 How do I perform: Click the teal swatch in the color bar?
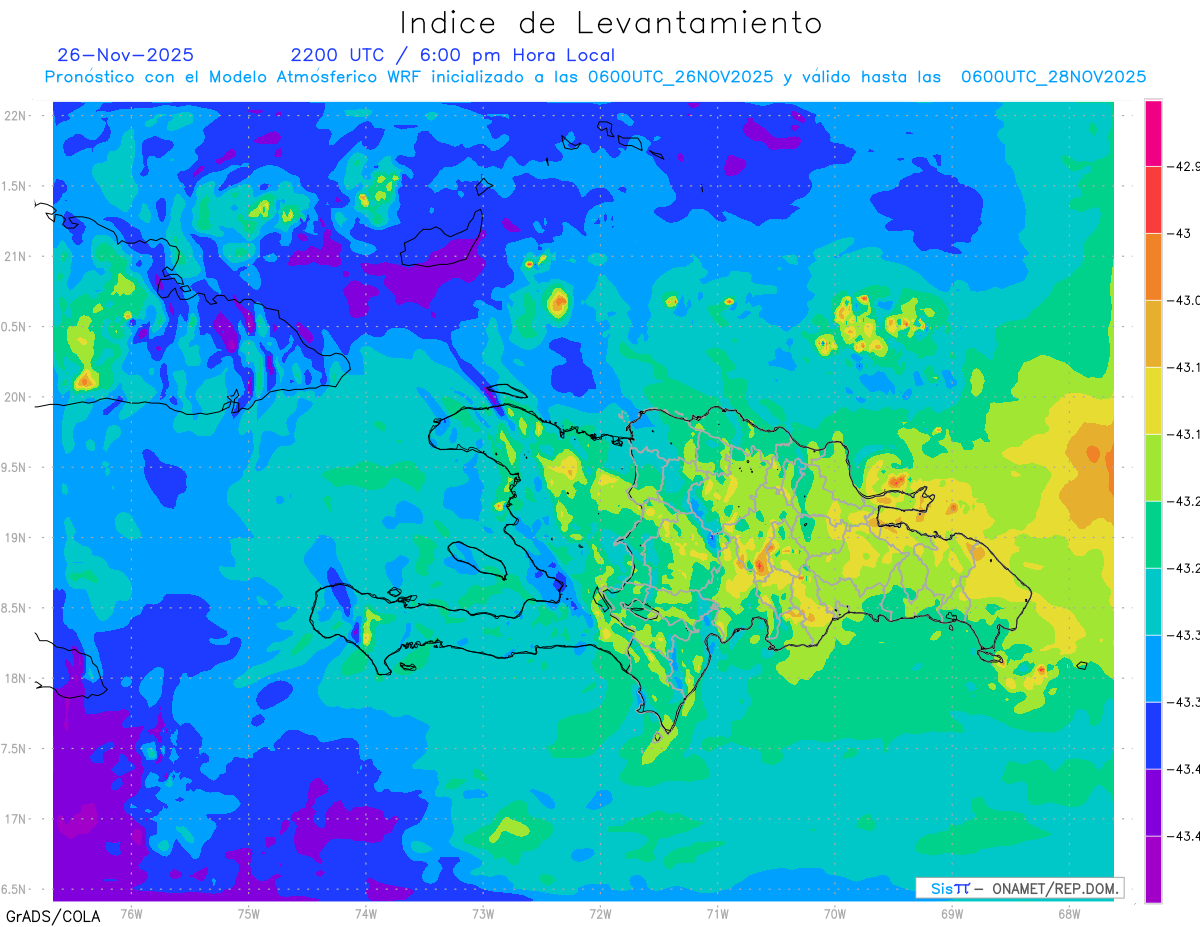(x=1153, y=602)
